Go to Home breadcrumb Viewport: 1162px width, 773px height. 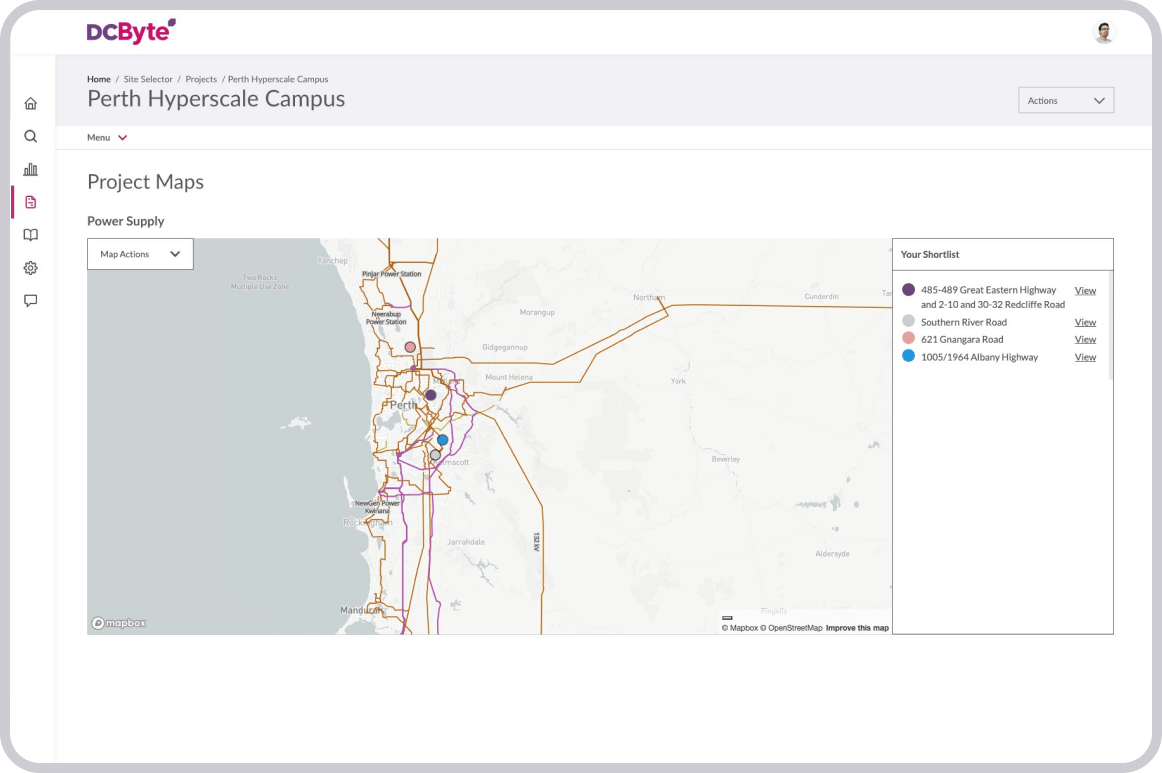[x=99, y=79]
